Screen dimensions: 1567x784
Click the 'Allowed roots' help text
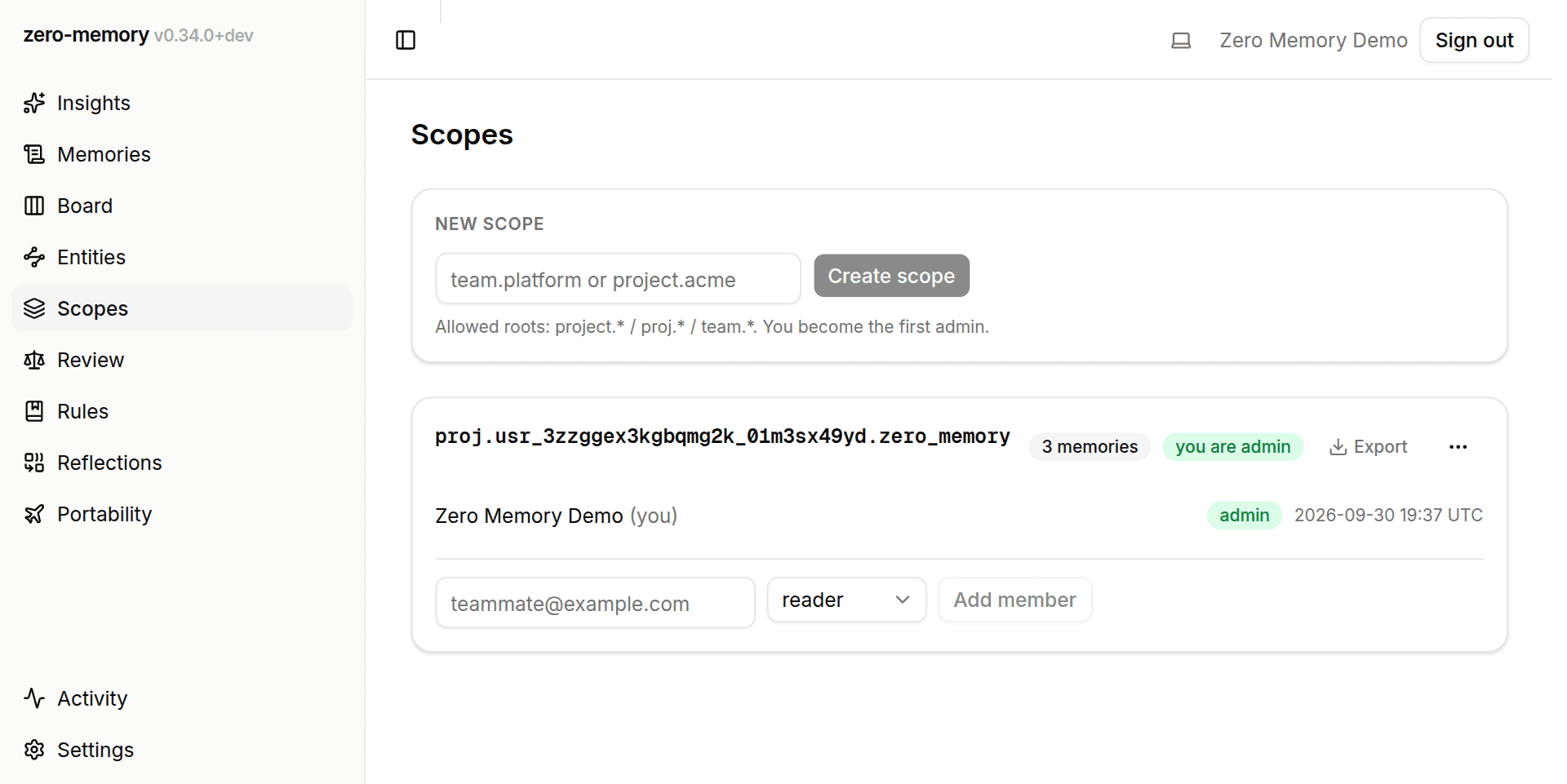[x=712, y=326]
